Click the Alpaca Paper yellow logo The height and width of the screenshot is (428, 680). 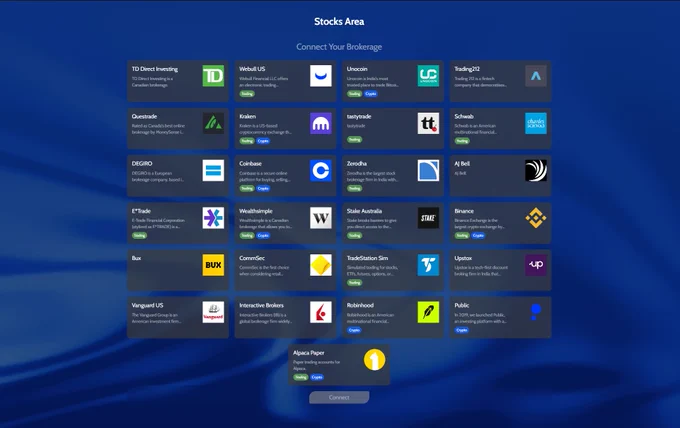point(375,359)
